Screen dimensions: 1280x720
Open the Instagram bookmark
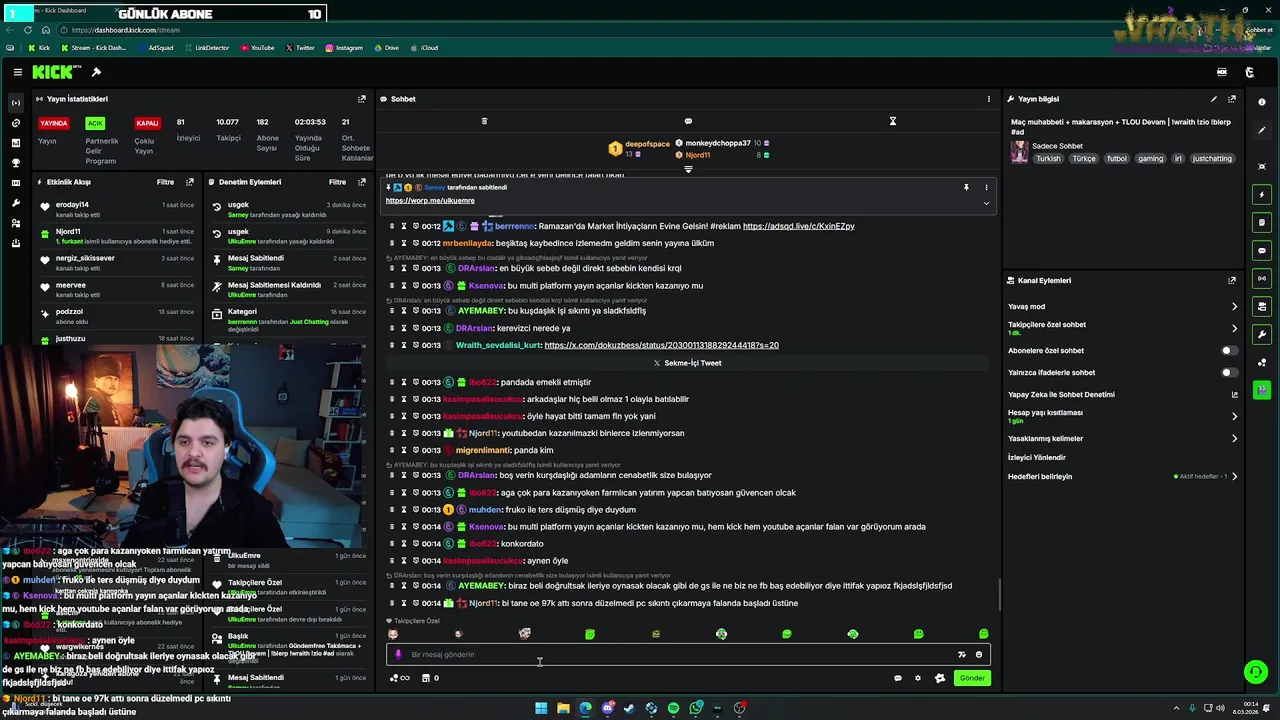click(x=343, y=48)
